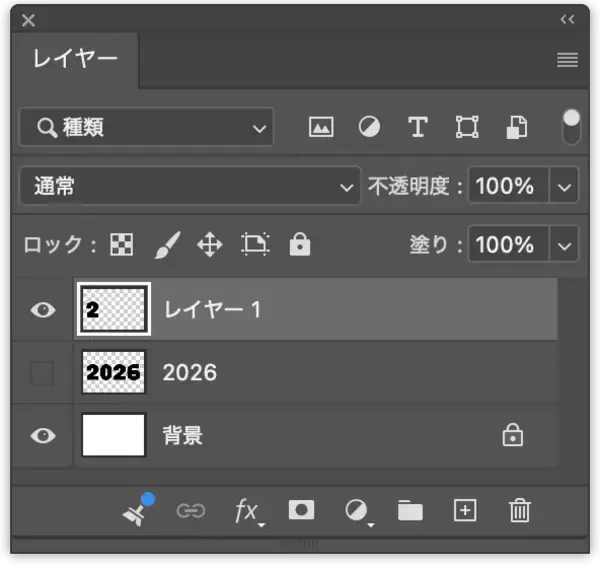Image resolution: width=600 pixels, height=568 pixels.
Task: Hide the 背景 layer eye icon
Action: coord(43,436)
